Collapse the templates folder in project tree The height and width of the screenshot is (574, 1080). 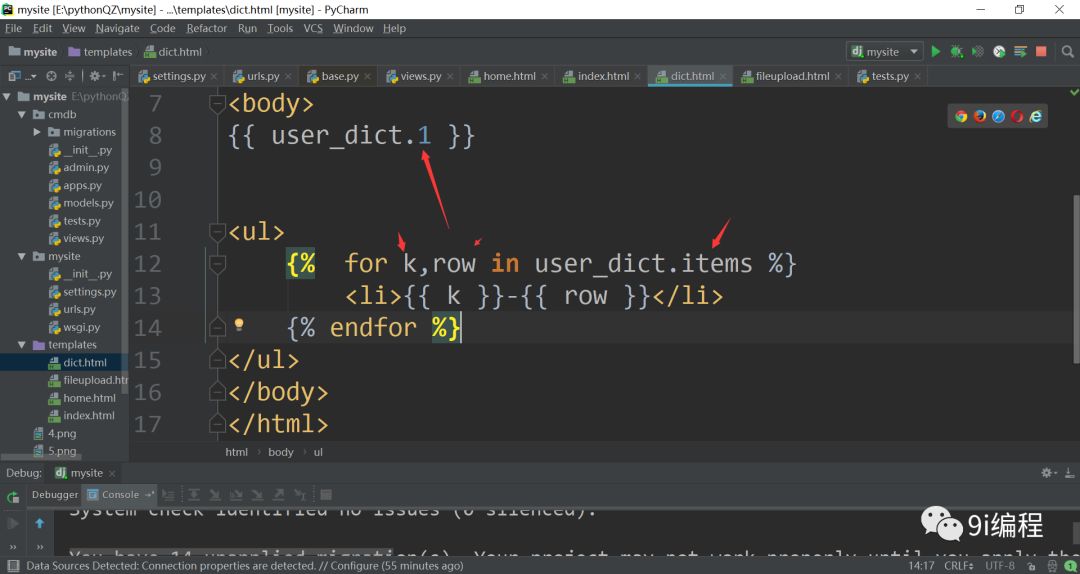(x=22, y=345)
